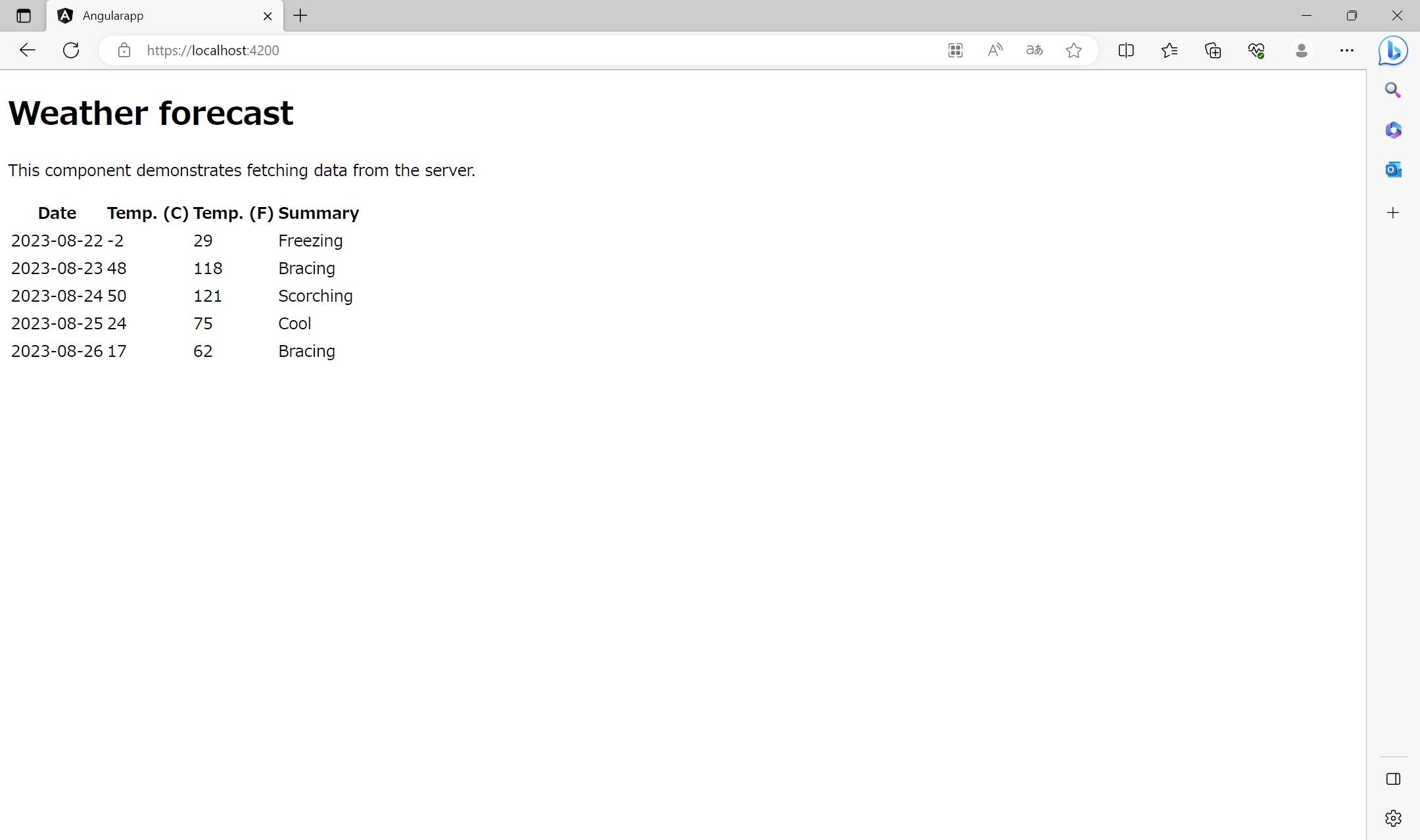Click the fetching data description paragraph
The height and width of the screenshot is (840, 1420).
click(241, 170)
